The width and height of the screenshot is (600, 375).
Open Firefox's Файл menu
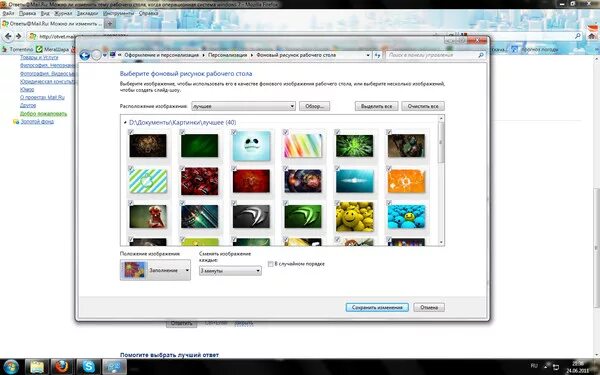8,13
